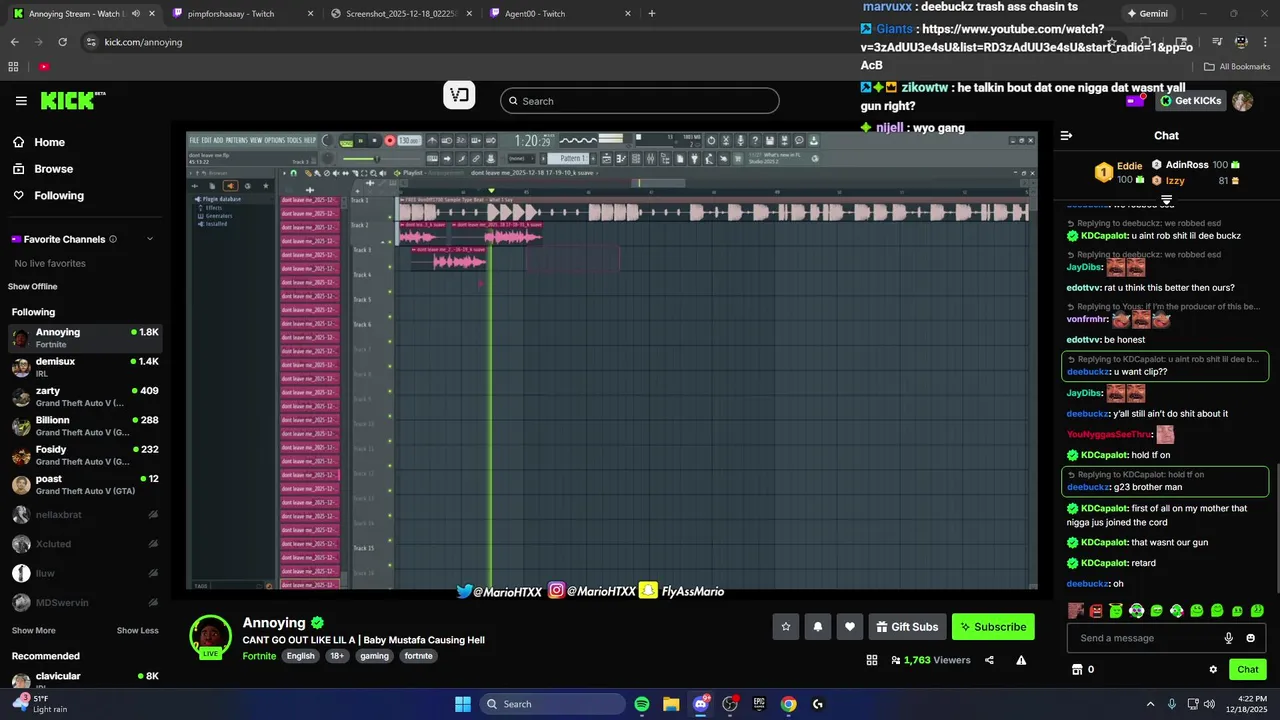Viewport: 1280px width, 720px height.
Task: Go back using Chrome's back arrow
Action: (14, 42)
